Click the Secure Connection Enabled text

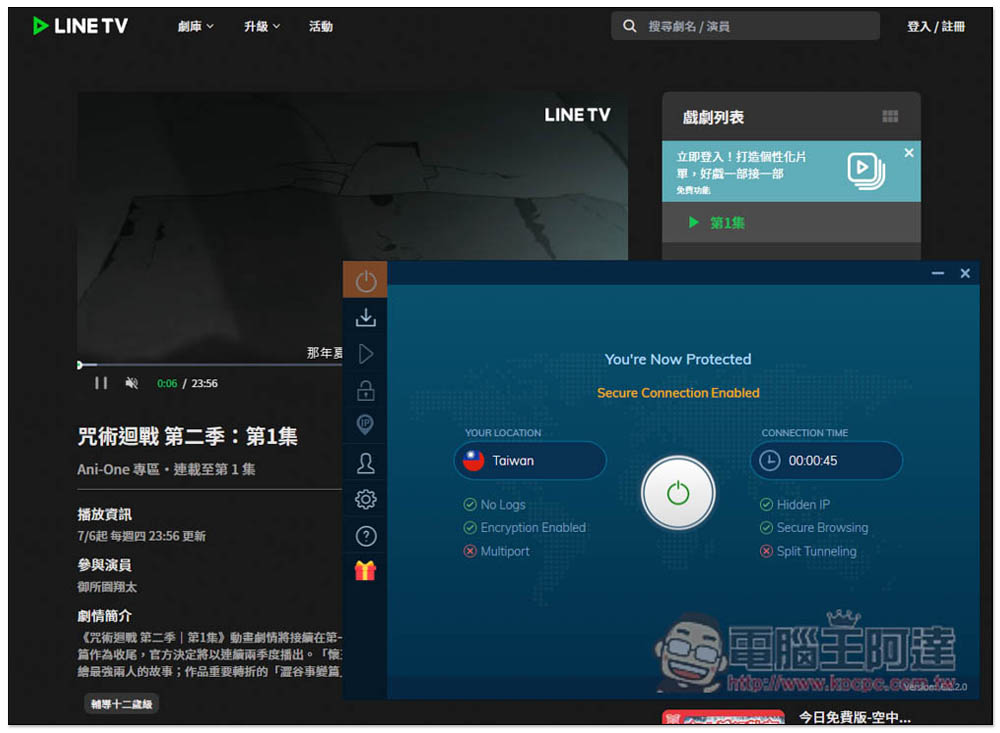click(678, 393)
